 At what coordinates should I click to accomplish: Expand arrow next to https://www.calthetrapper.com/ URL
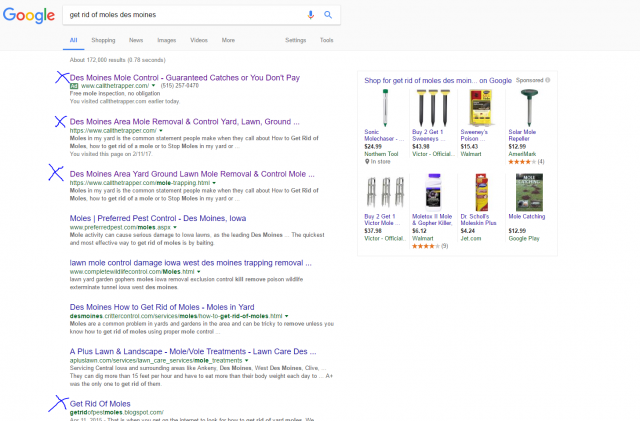(161, 131)
